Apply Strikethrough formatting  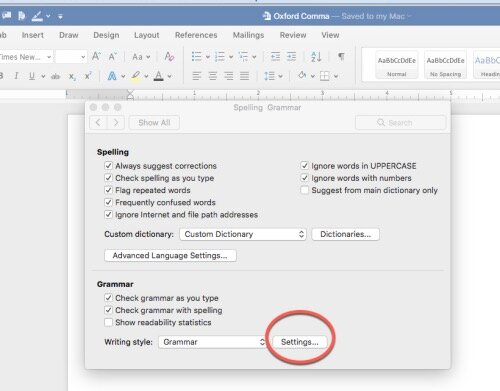click(55, 76)
